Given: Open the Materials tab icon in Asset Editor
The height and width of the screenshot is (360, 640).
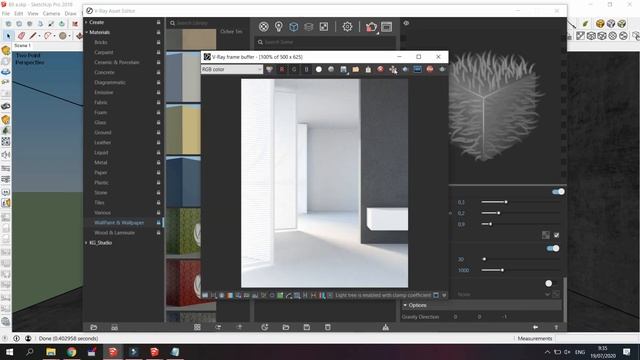Looking at the screenshot, I should point(264,27).
